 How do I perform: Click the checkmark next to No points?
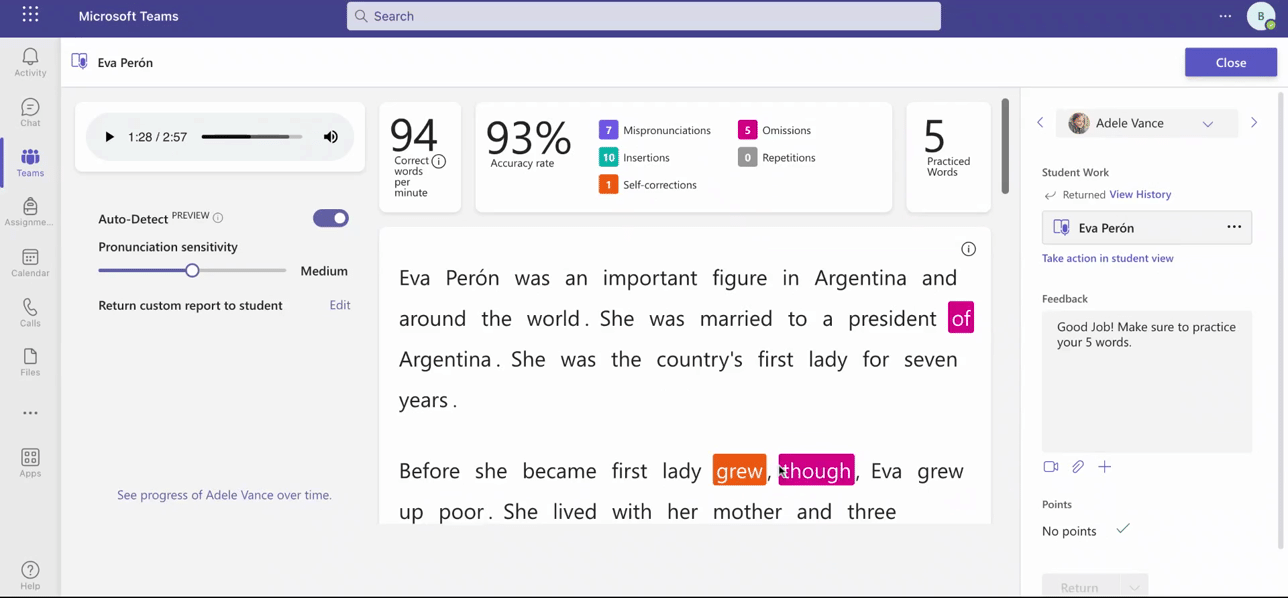click(x=1123, y=531)
